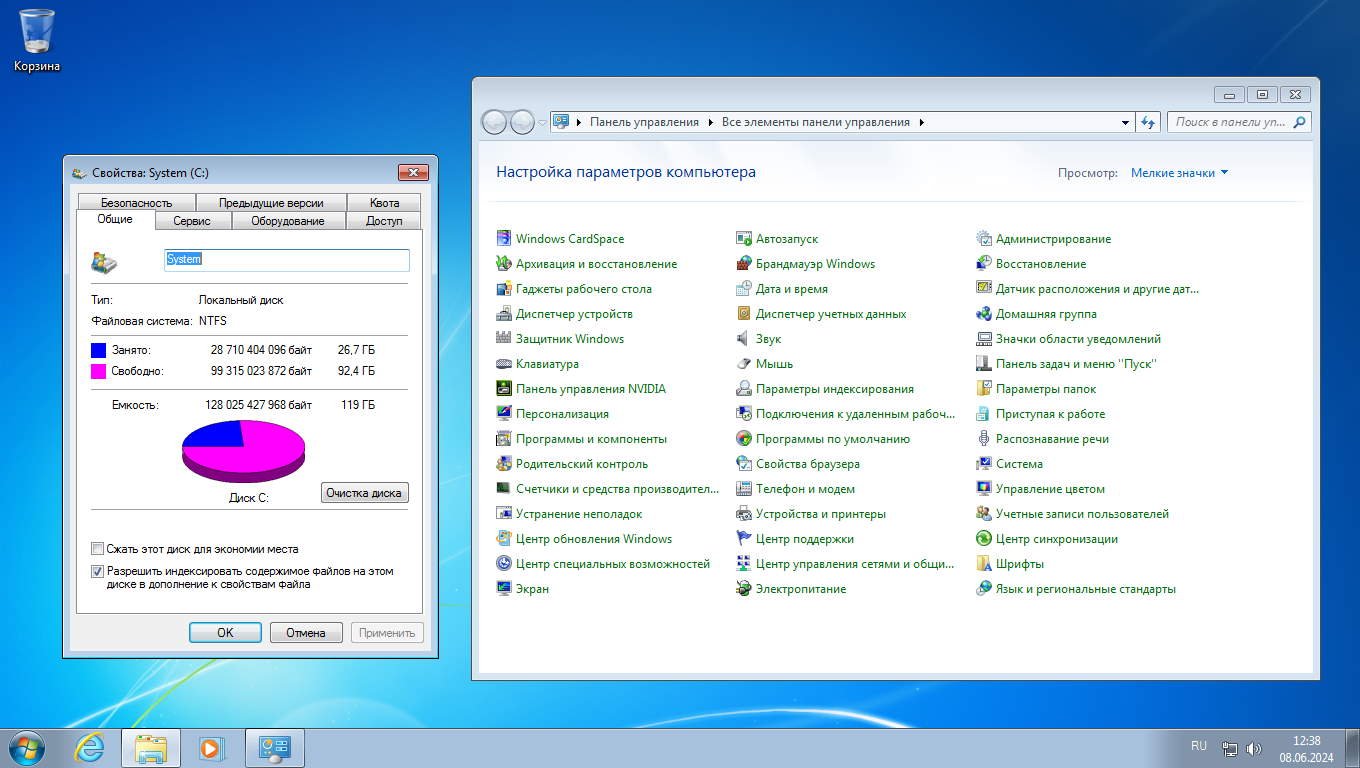Click the blue used space color swatch
The image size is (1360, 768).
click(98, 350)
